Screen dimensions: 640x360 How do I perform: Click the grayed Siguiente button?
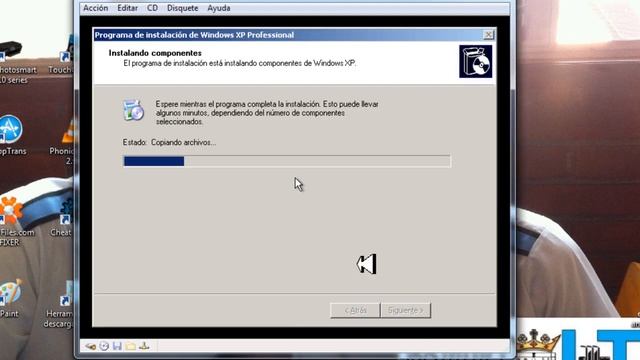pos(406,311)
